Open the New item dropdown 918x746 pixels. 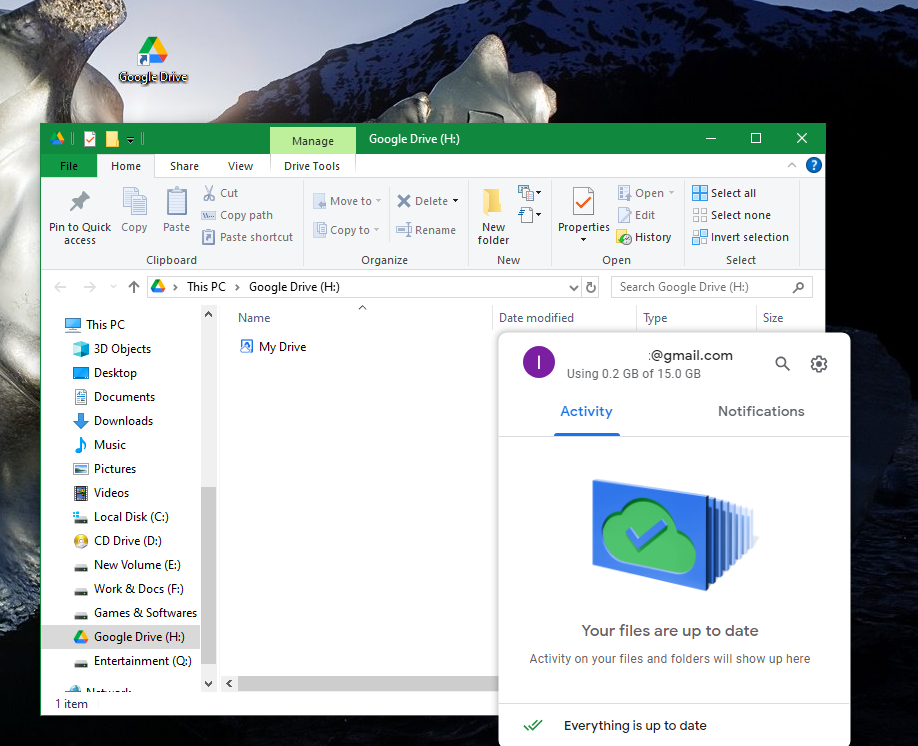pyautogui.click(x=529, y=192)
